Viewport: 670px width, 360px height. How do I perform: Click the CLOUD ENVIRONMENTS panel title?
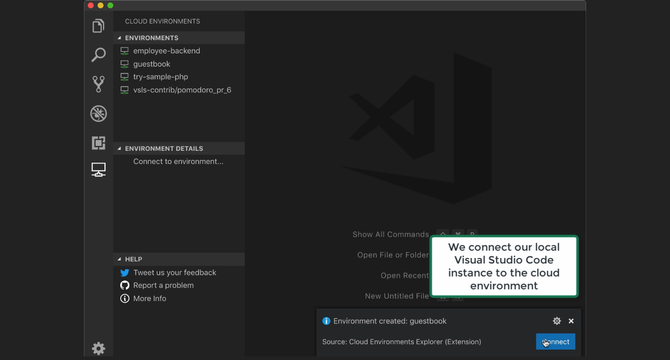coord(162,21)
